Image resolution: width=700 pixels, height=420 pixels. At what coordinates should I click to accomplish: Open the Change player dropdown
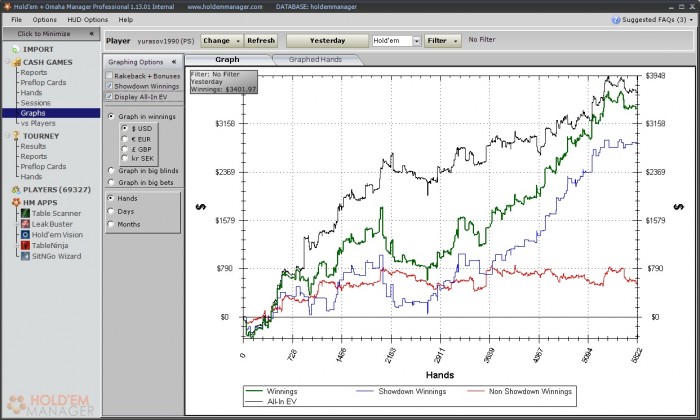tap(222, 41)
